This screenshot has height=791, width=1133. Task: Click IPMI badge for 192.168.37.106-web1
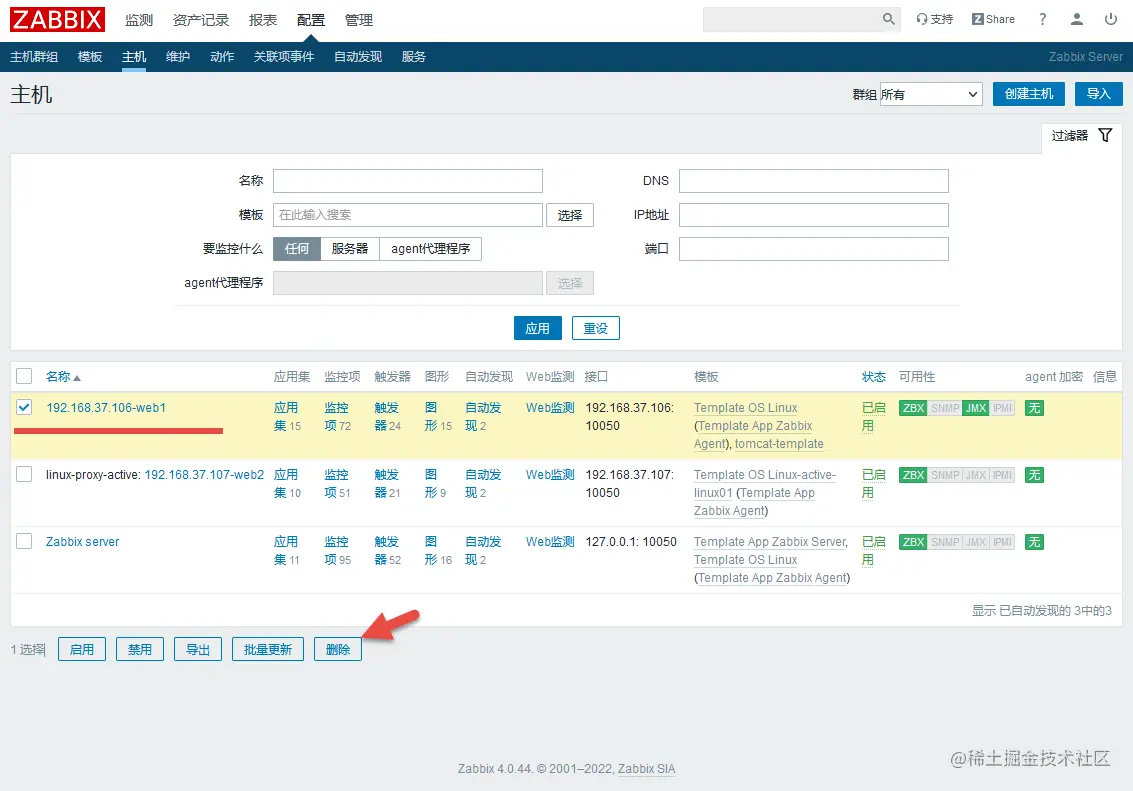[x=1002, y=408]
